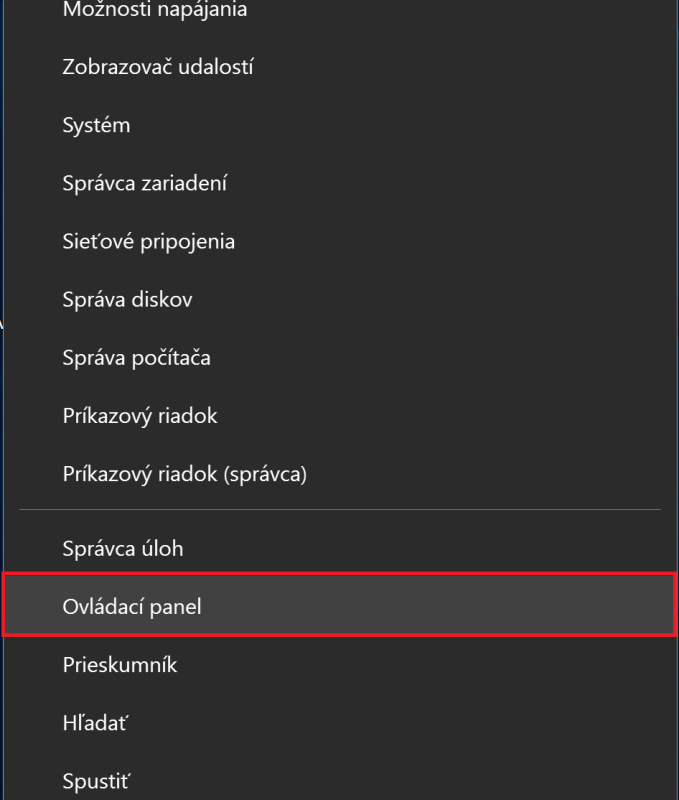Click the highlighted Ovládací panel item

(x=131, y=607)
